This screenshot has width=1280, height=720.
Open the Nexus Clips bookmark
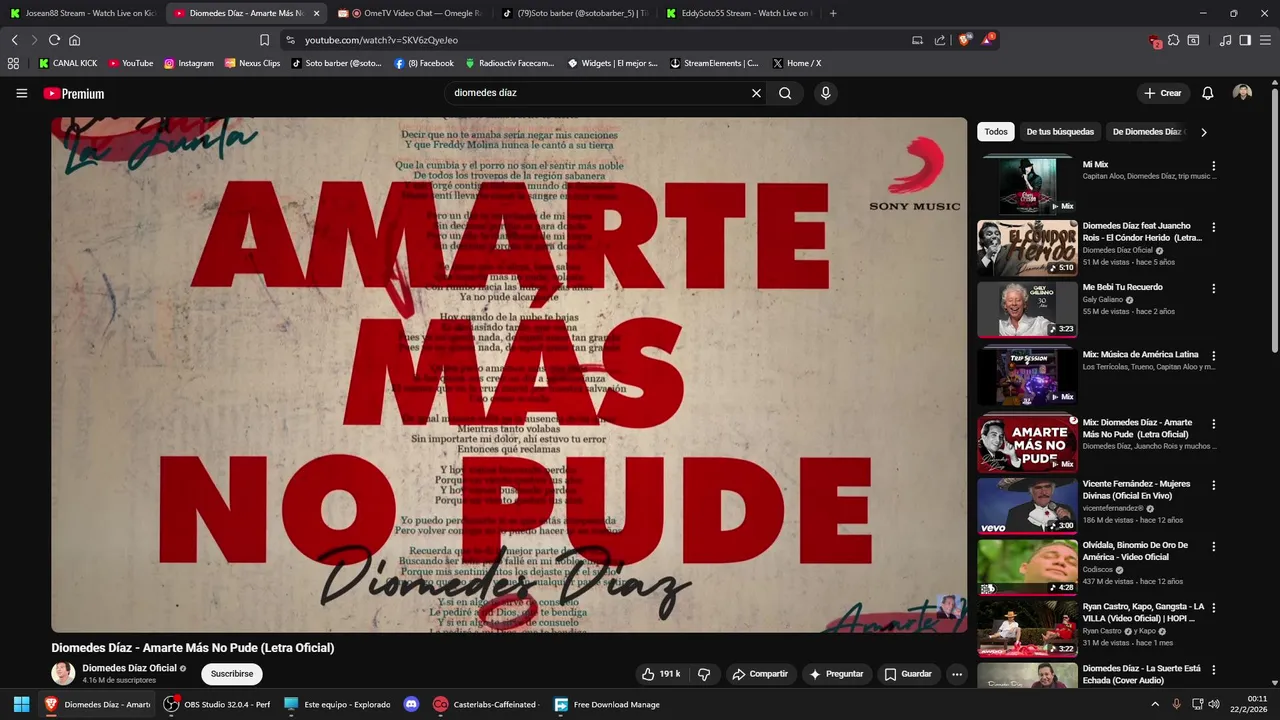coord(252,63)
